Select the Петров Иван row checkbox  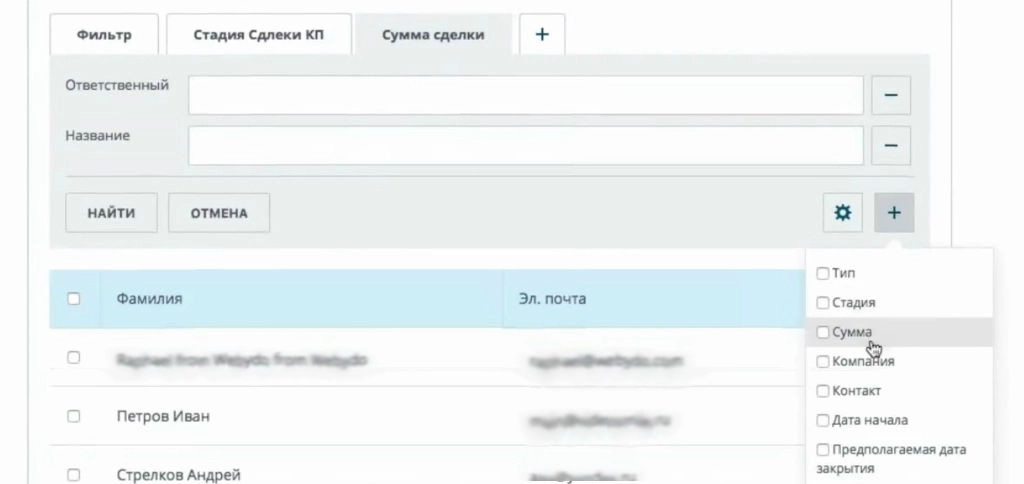tap(73, 416)
